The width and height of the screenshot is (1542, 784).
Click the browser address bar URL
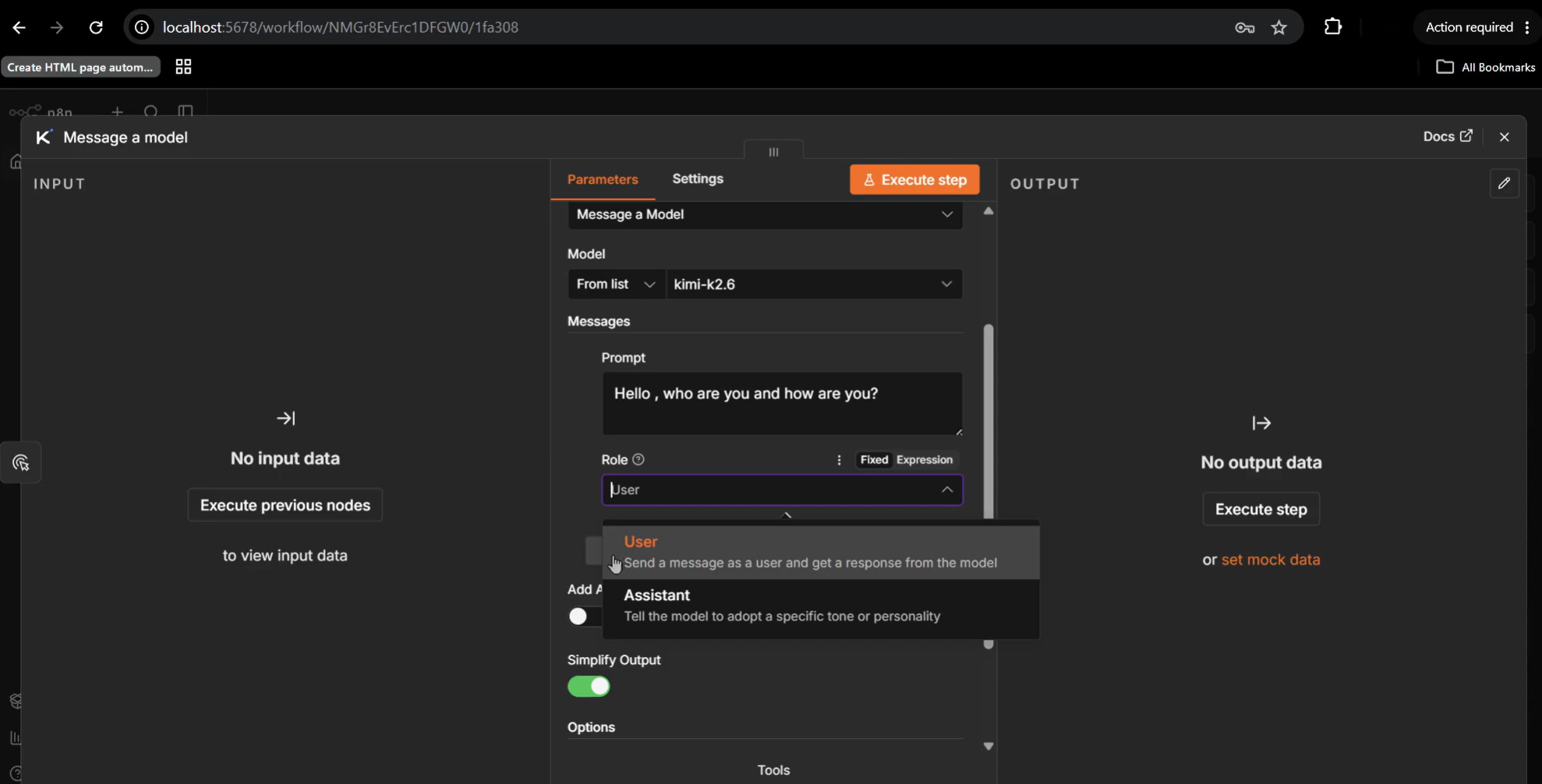click(341, 27)
